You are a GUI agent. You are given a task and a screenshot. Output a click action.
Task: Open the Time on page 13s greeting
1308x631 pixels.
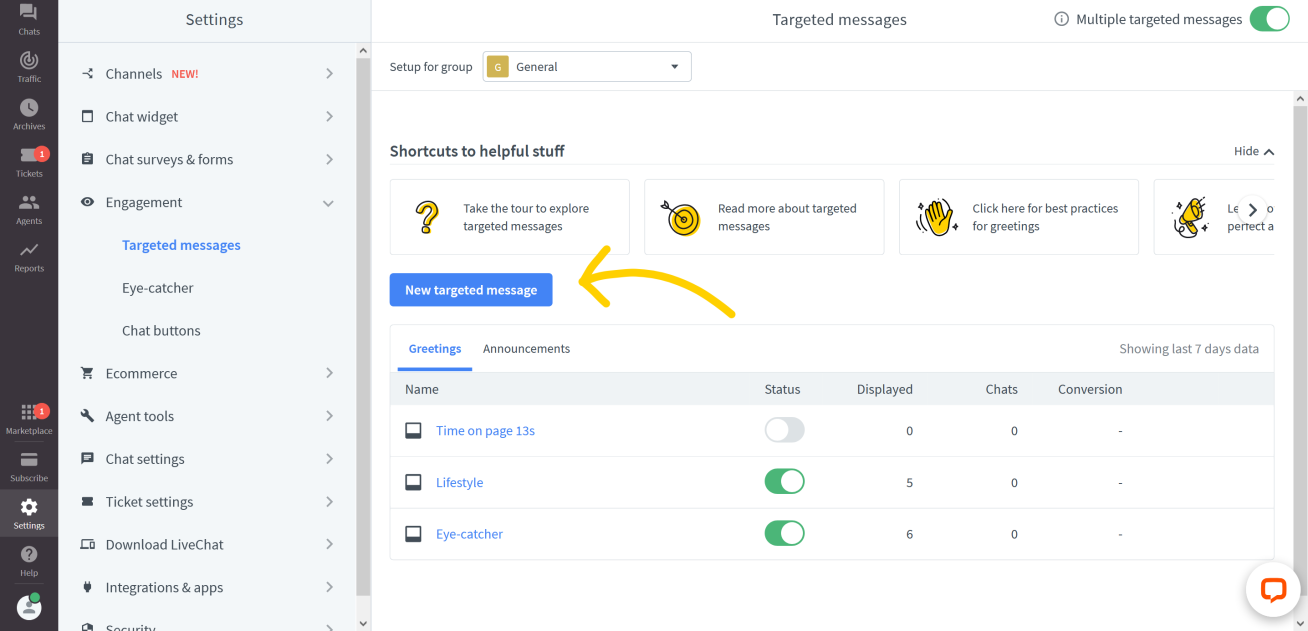coord(485,431)
